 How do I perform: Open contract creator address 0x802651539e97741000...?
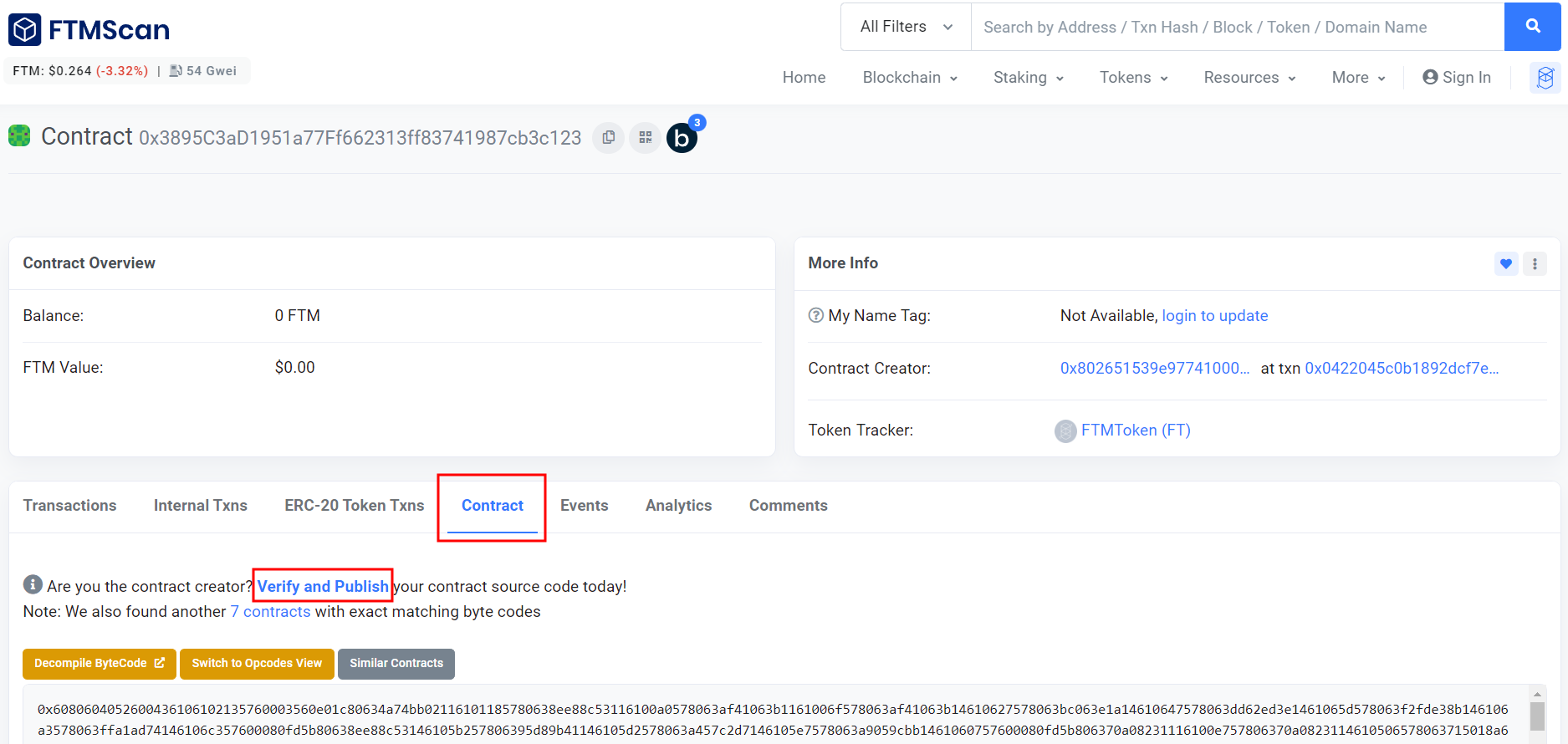click(1155, 368)
